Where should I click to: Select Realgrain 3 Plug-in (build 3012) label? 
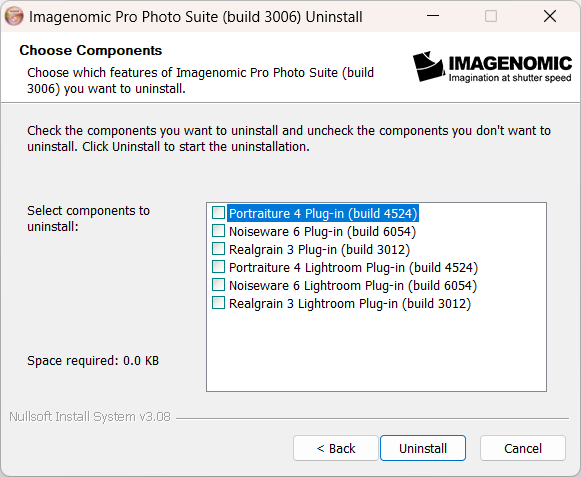click(x=319, y=249)
